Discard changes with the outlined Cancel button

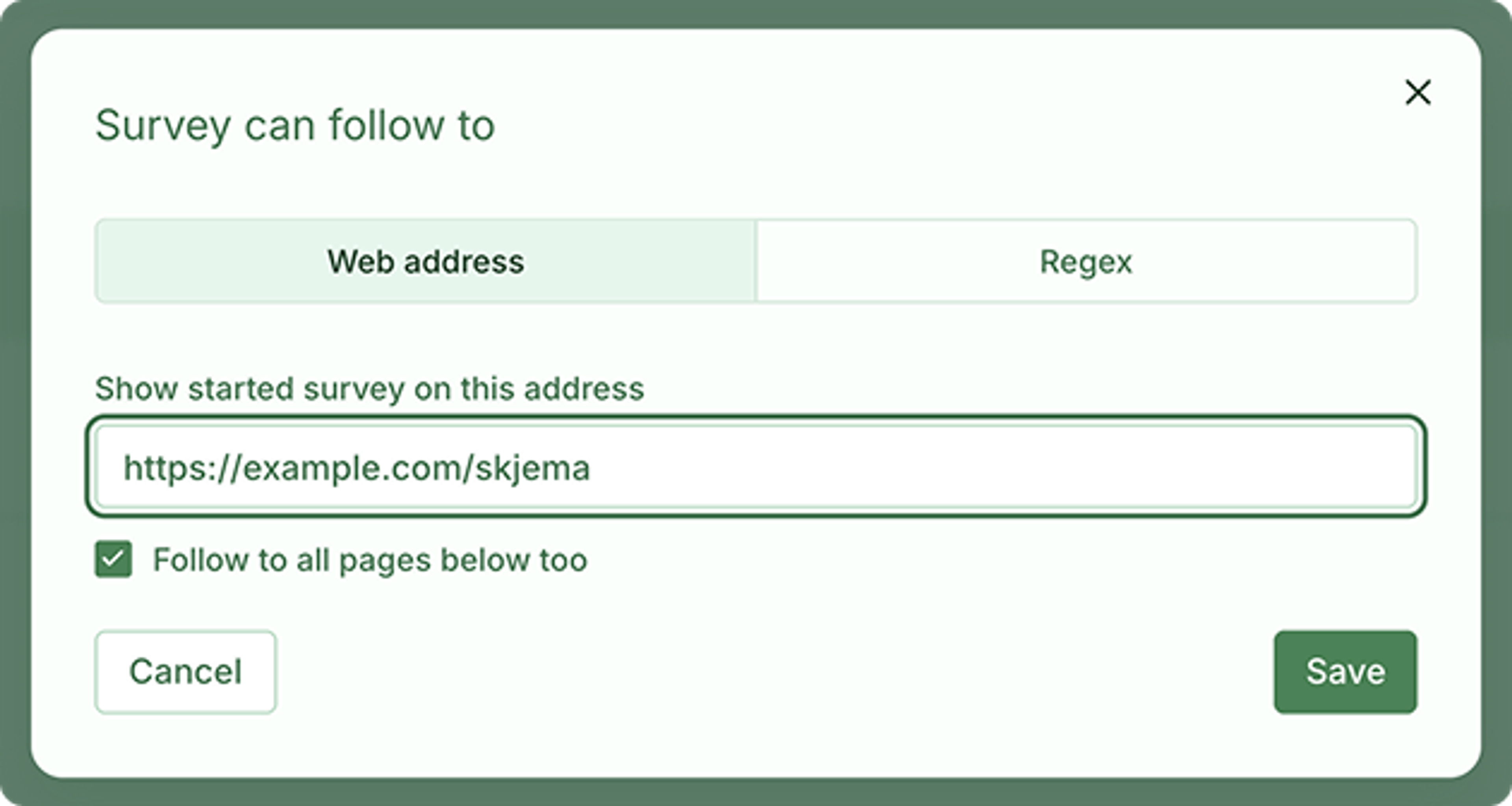185,672
